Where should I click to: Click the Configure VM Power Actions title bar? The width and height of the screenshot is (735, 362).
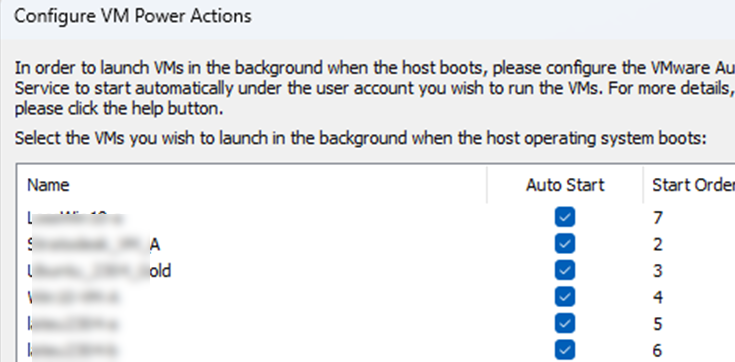(x=368, y=17)
